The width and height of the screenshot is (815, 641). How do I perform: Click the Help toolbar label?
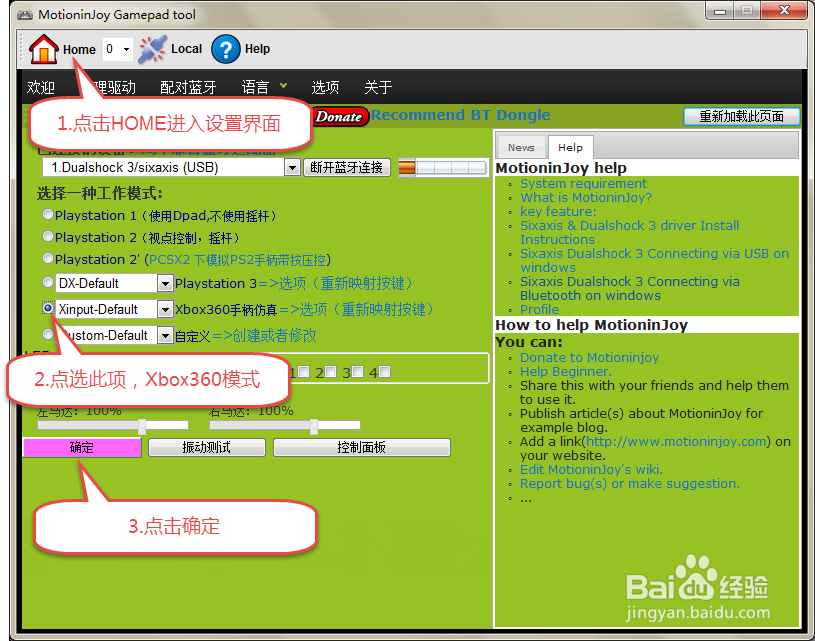pos(257,49)
